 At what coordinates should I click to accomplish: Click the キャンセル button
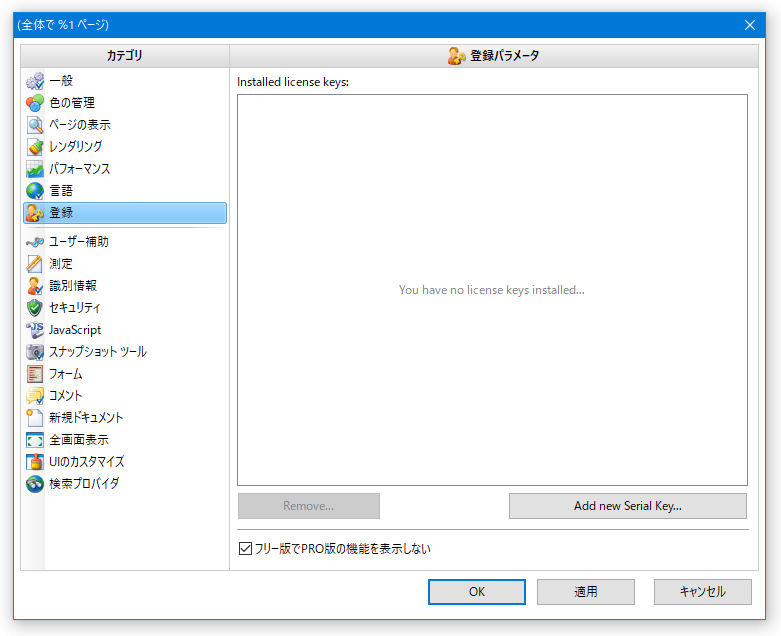(703, 592)
